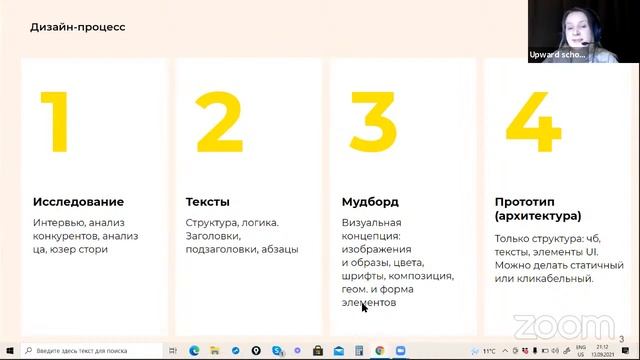Open Skype from the taskbar
640x360 pixels.
pos(277,351)
